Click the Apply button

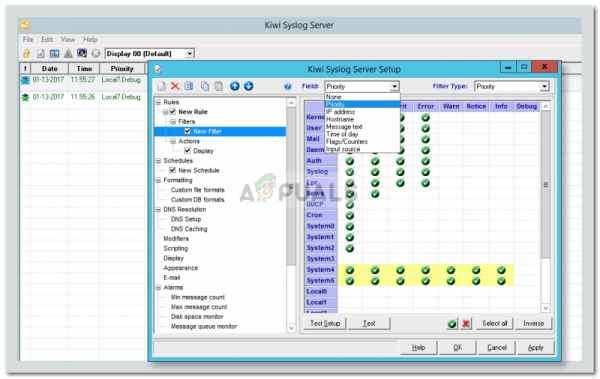[535, 348]
